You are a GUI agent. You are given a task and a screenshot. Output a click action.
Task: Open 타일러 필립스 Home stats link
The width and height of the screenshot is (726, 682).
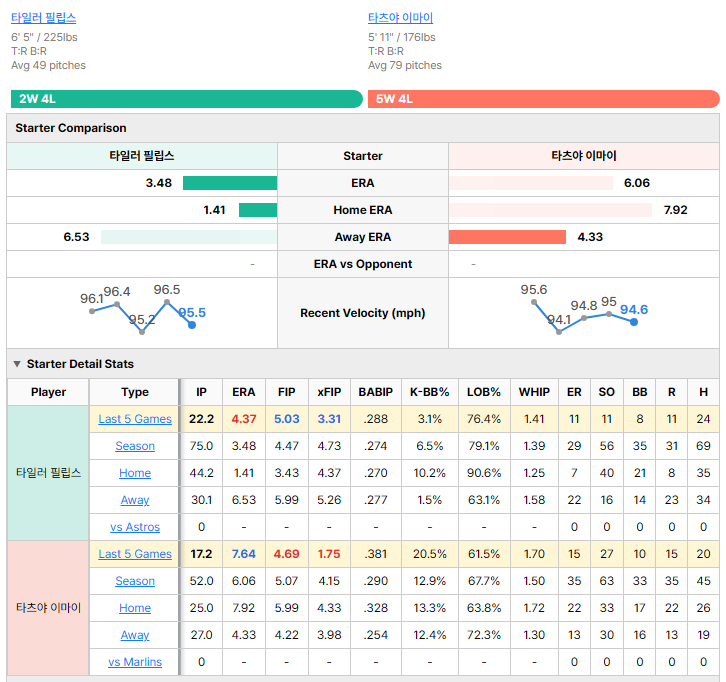pyautogui.click(x=135, y=473)
